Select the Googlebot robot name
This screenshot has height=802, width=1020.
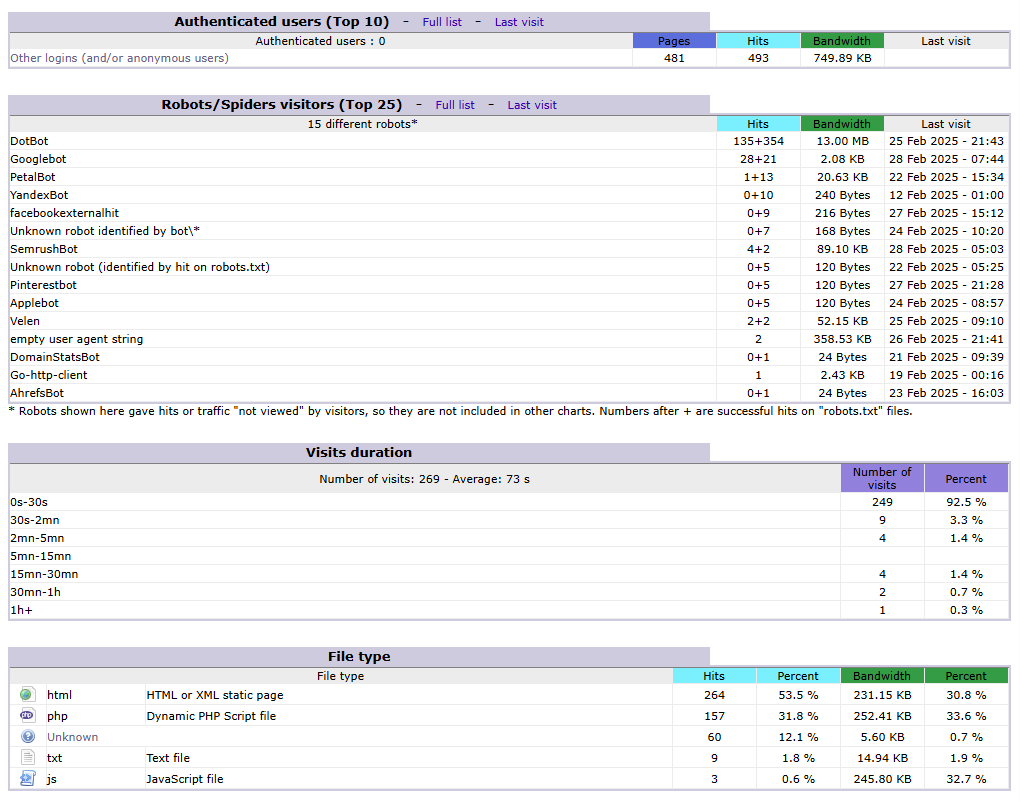[x=38, y=159]
